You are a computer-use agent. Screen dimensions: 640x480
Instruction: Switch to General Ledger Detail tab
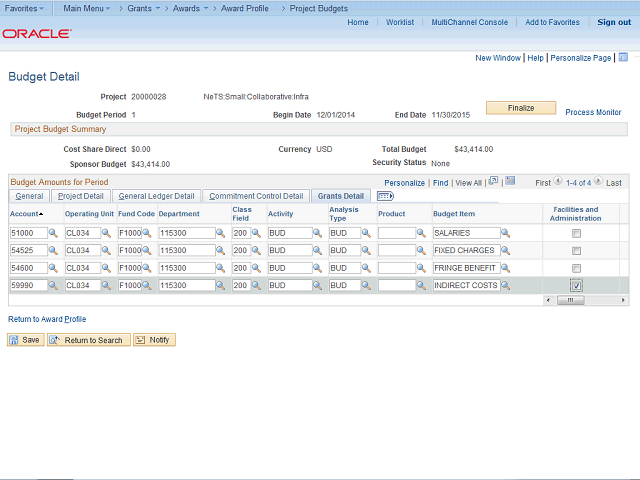pyautogui.click(x=156, y=196)
